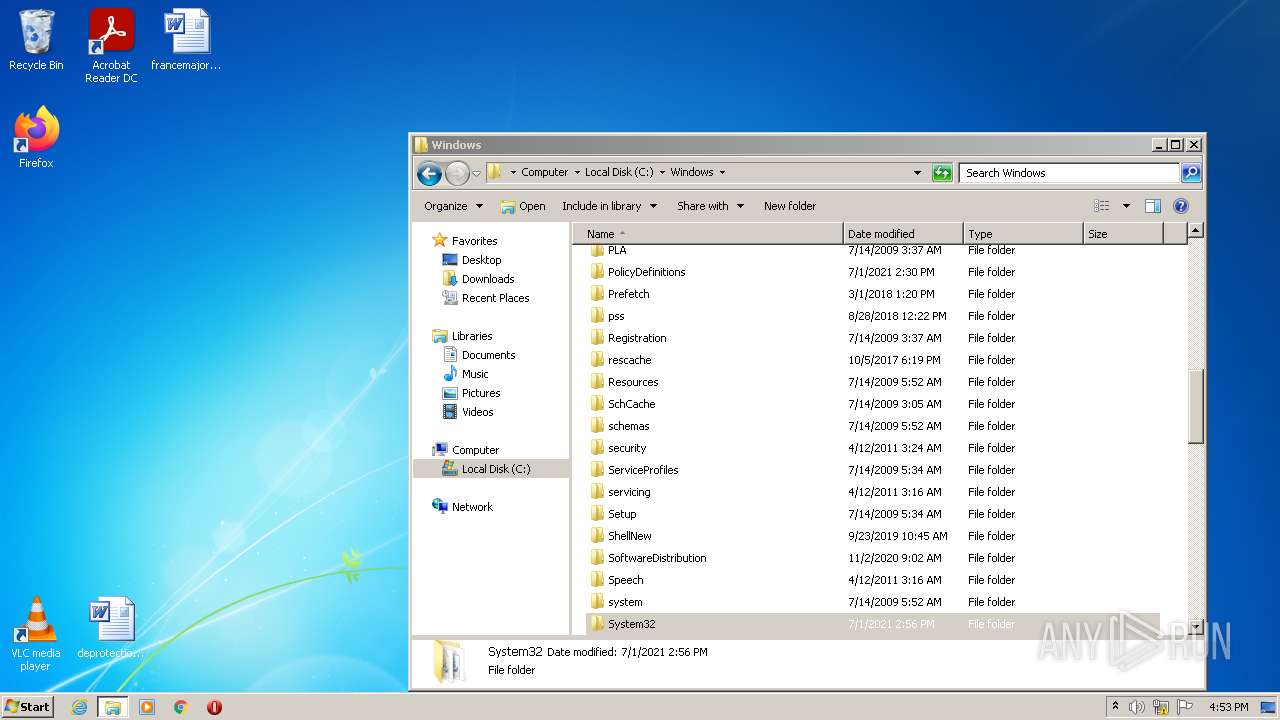This screenshot has width=1280, height=720.
Task: Open Firefox desktop shortcut
Action: (x=36, y=138)
